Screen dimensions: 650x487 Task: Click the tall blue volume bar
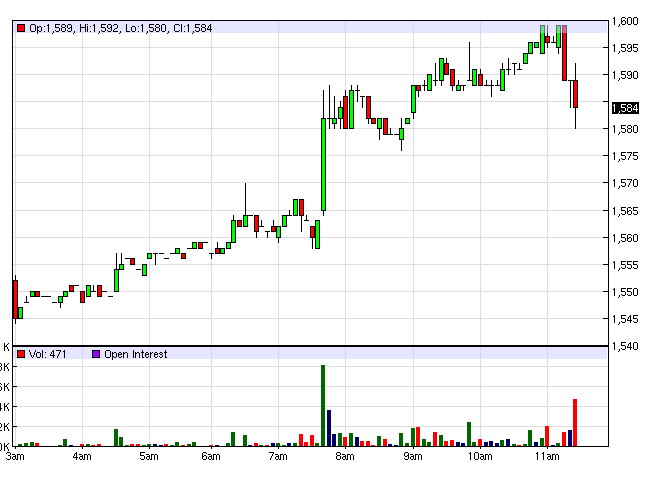[329, 427]
